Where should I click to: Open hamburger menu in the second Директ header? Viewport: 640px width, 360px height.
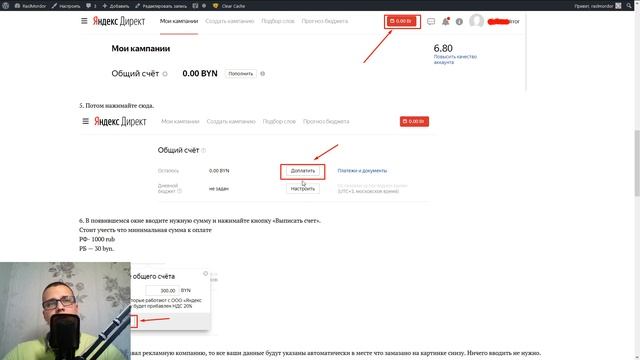pos(85,121)
